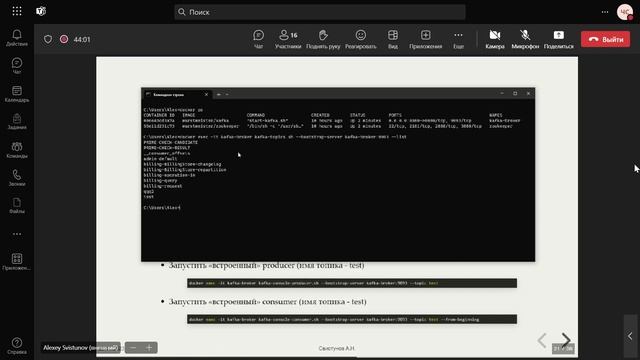Open Звонки in the left sidebar

tap(17, 178)
